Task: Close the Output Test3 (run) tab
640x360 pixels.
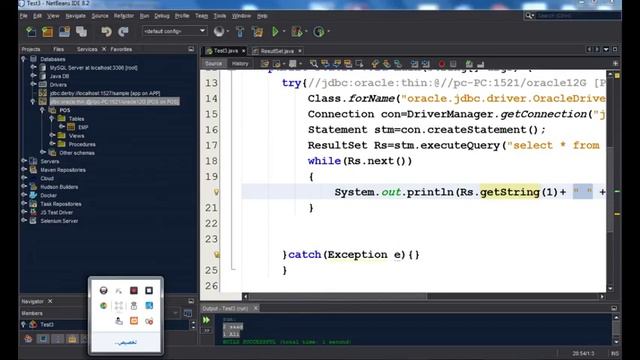Action: (x=256, y=308)
